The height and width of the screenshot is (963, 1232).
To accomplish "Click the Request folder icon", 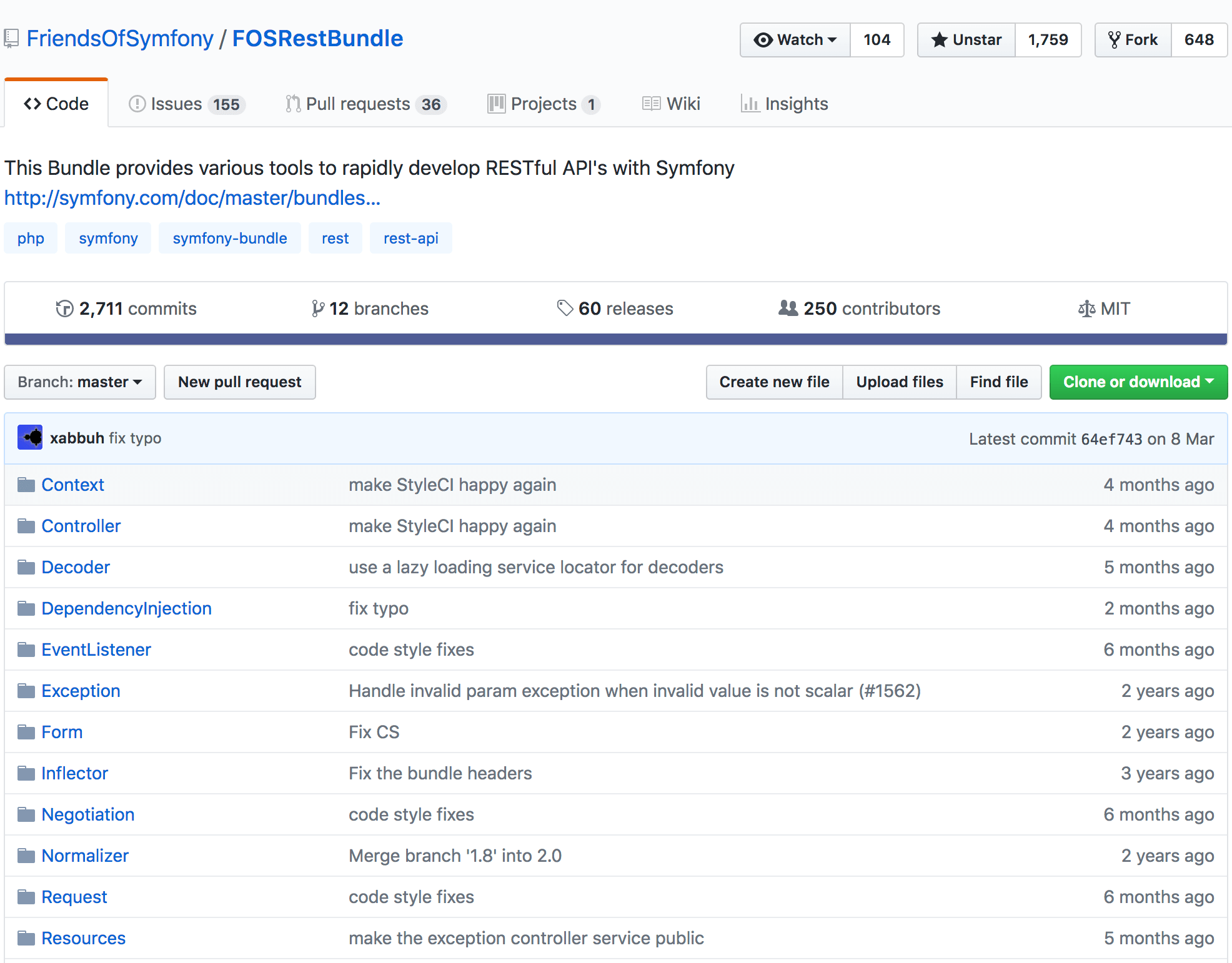I will coord(26,897).
